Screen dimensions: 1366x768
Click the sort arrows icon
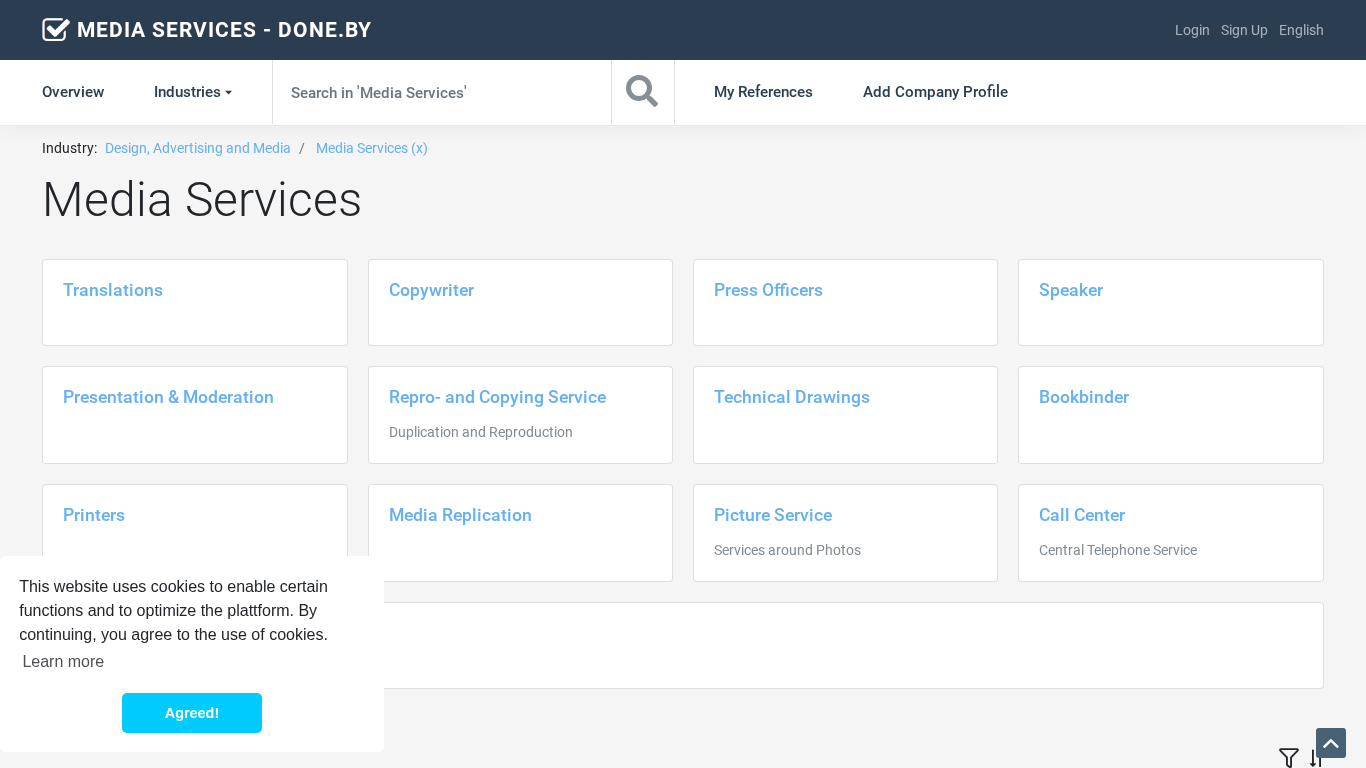click(1315, 759)
